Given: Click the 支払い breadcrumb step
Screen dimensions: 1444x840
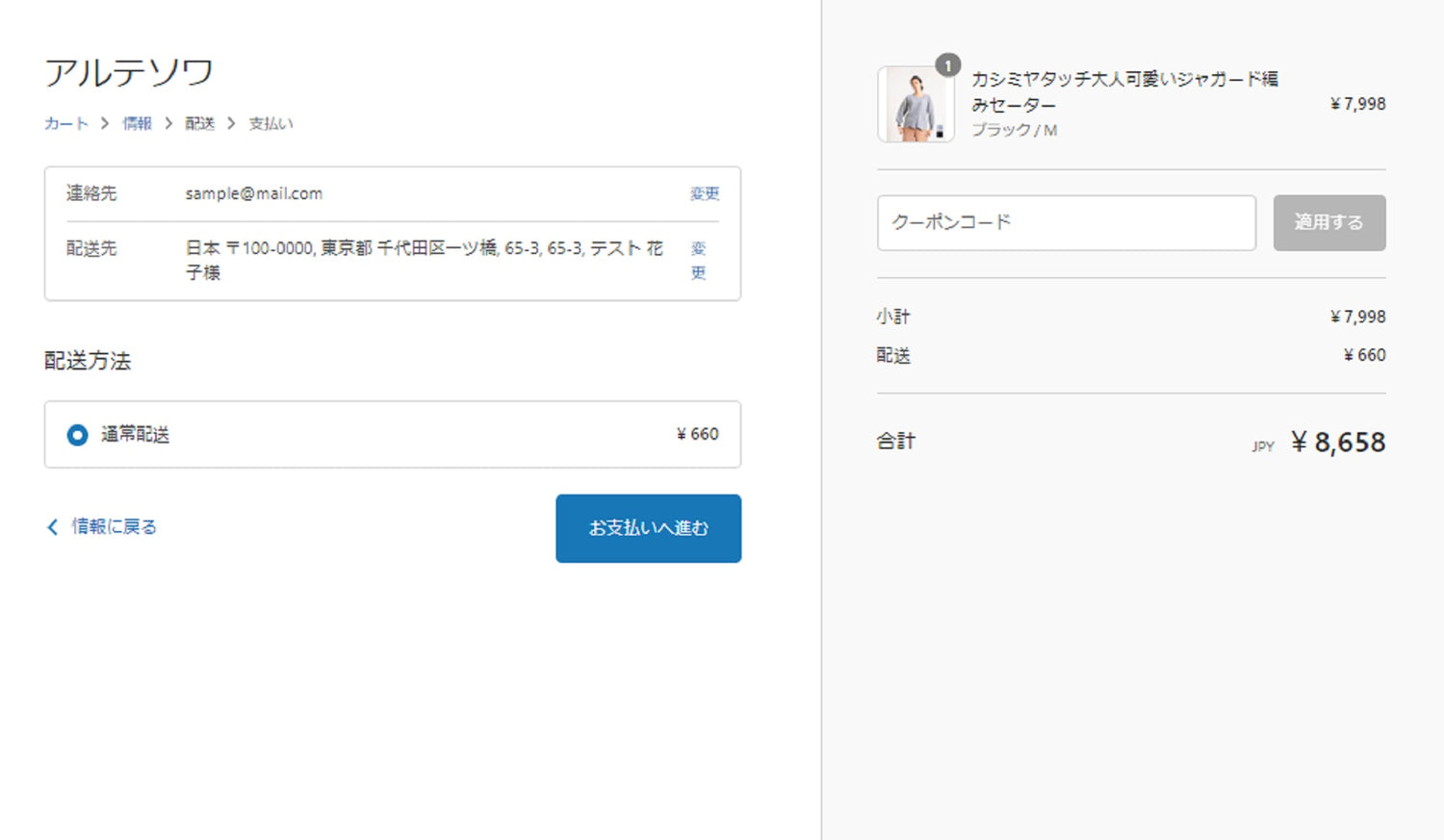Looking at the screenshot, I should pos(271,123).
